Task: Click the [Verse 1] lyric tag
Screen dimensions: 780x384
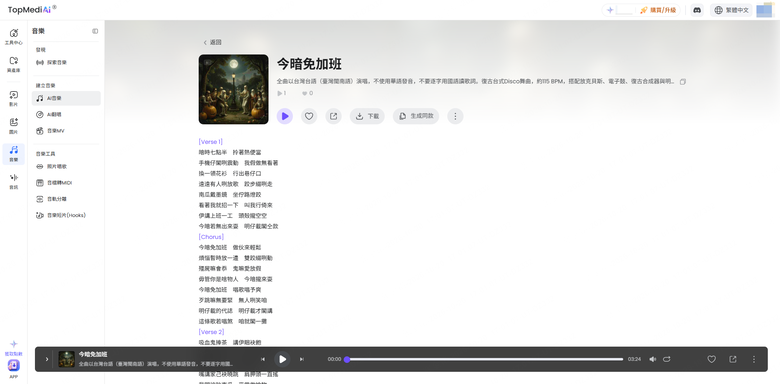Action: click(x=210, y=142)
